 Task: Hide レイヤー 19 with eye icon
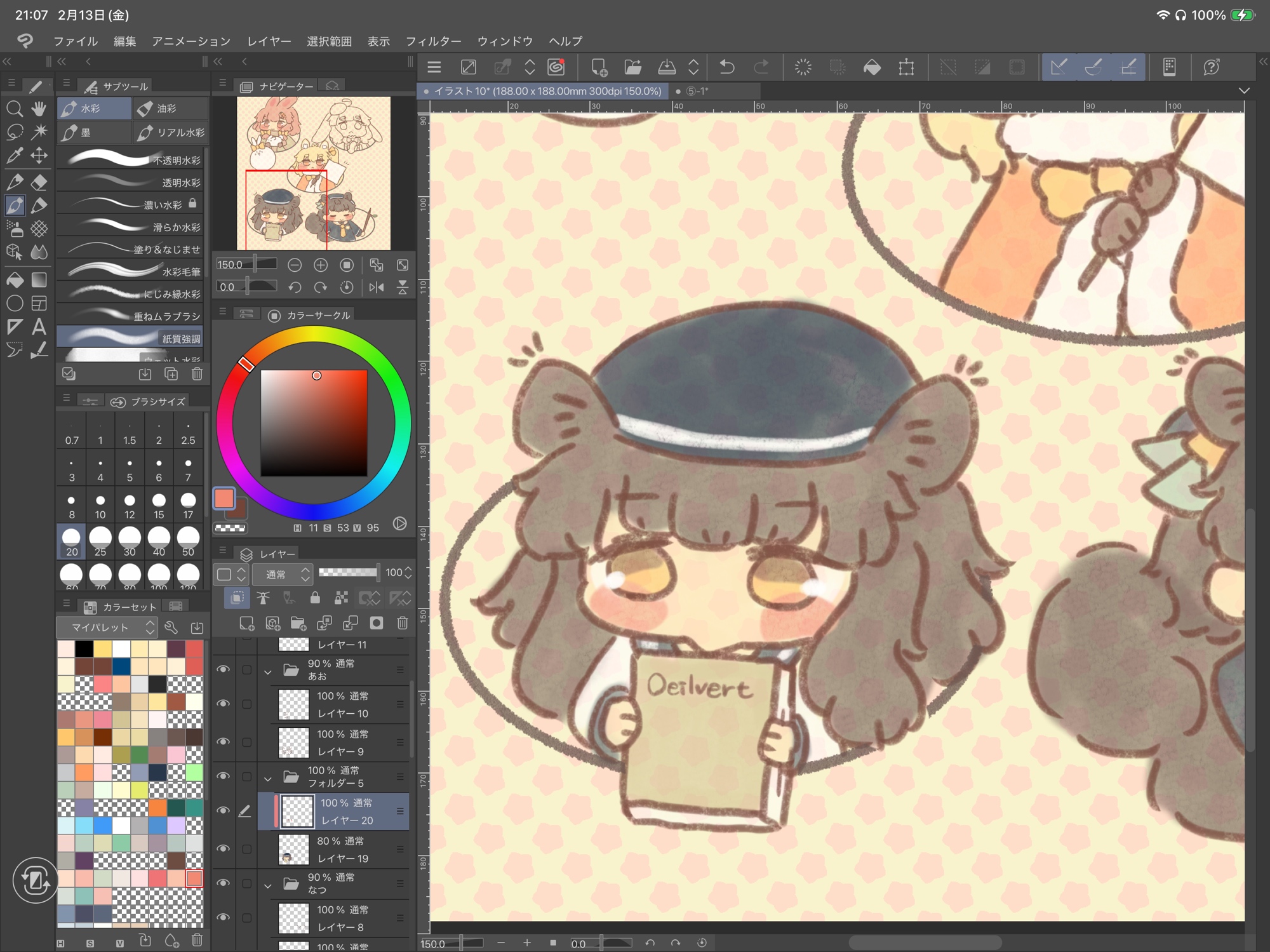(x=223, y=848)
